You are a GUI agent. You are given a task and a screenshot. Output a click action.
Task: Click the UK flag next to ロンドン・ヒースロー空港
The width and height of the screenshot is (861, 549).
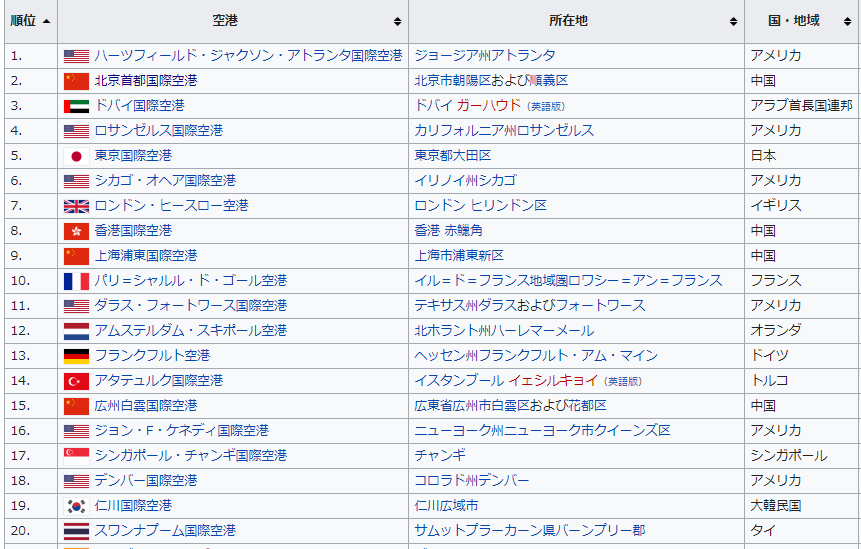76,206
